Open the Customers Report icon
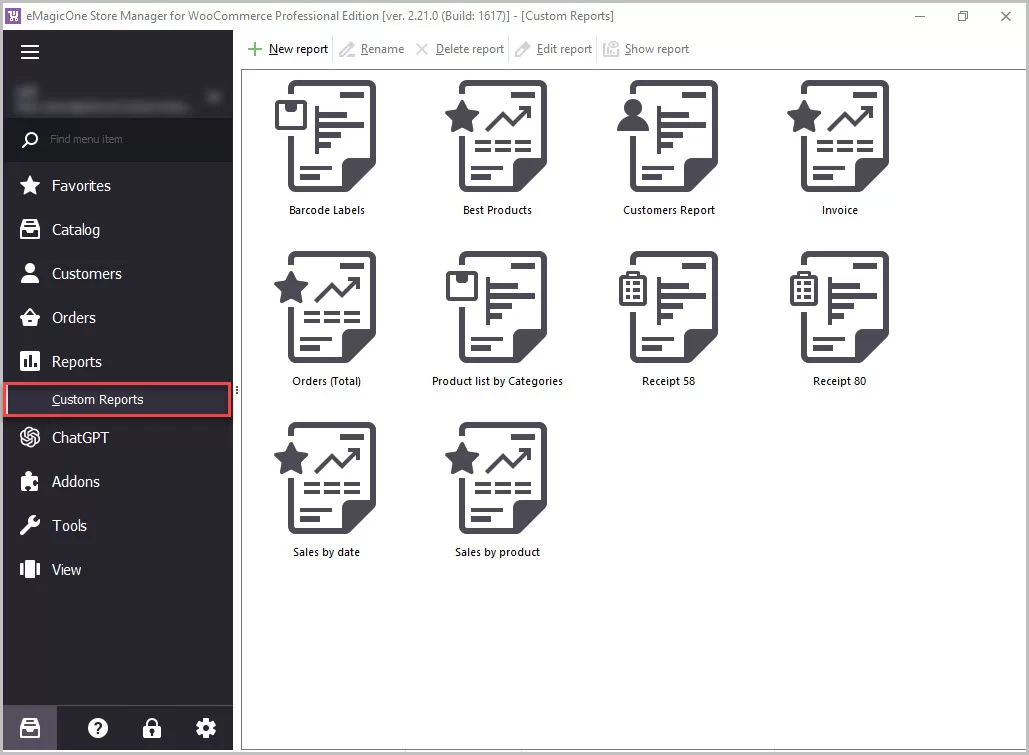 [668, 137]
